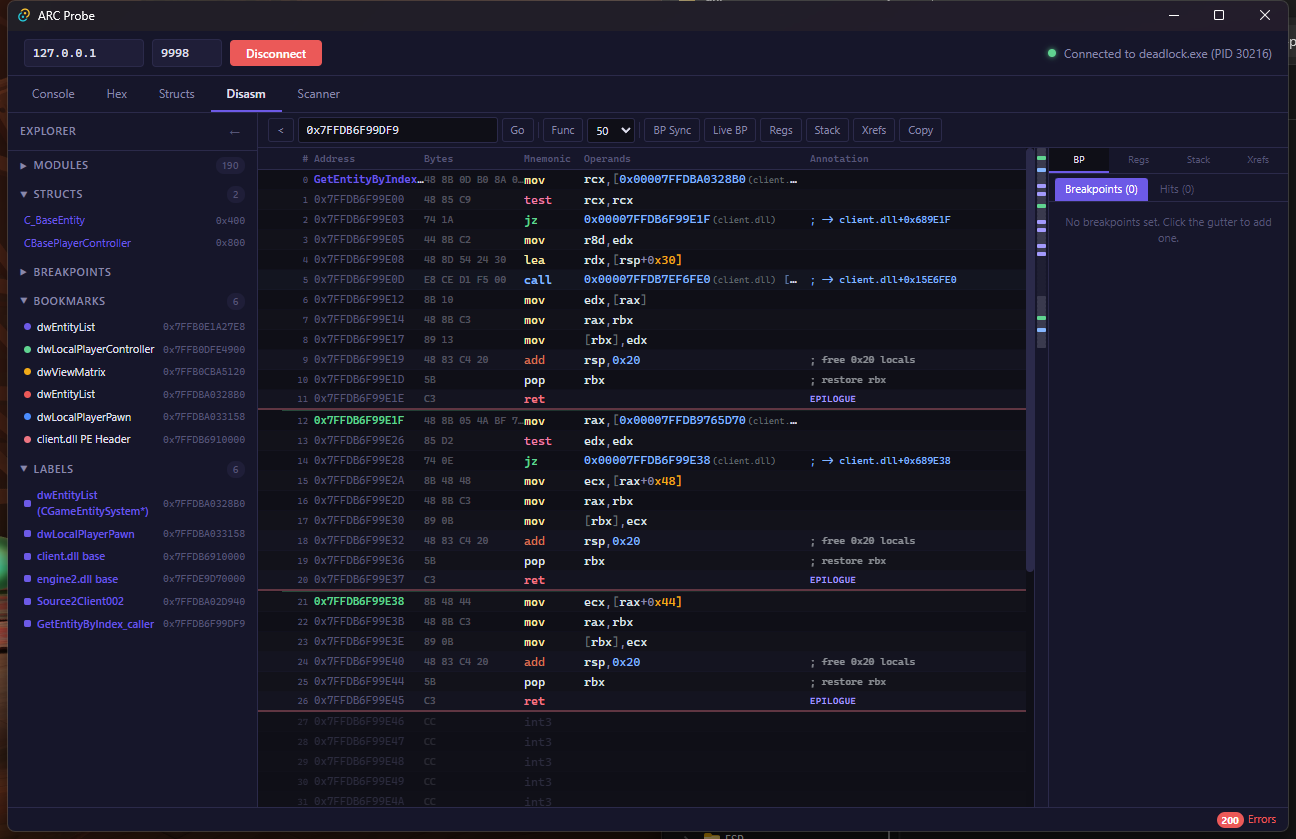Open the CBasePlayerController struct
This screenshot has height=839, width=1296.
tap(77, 243)
